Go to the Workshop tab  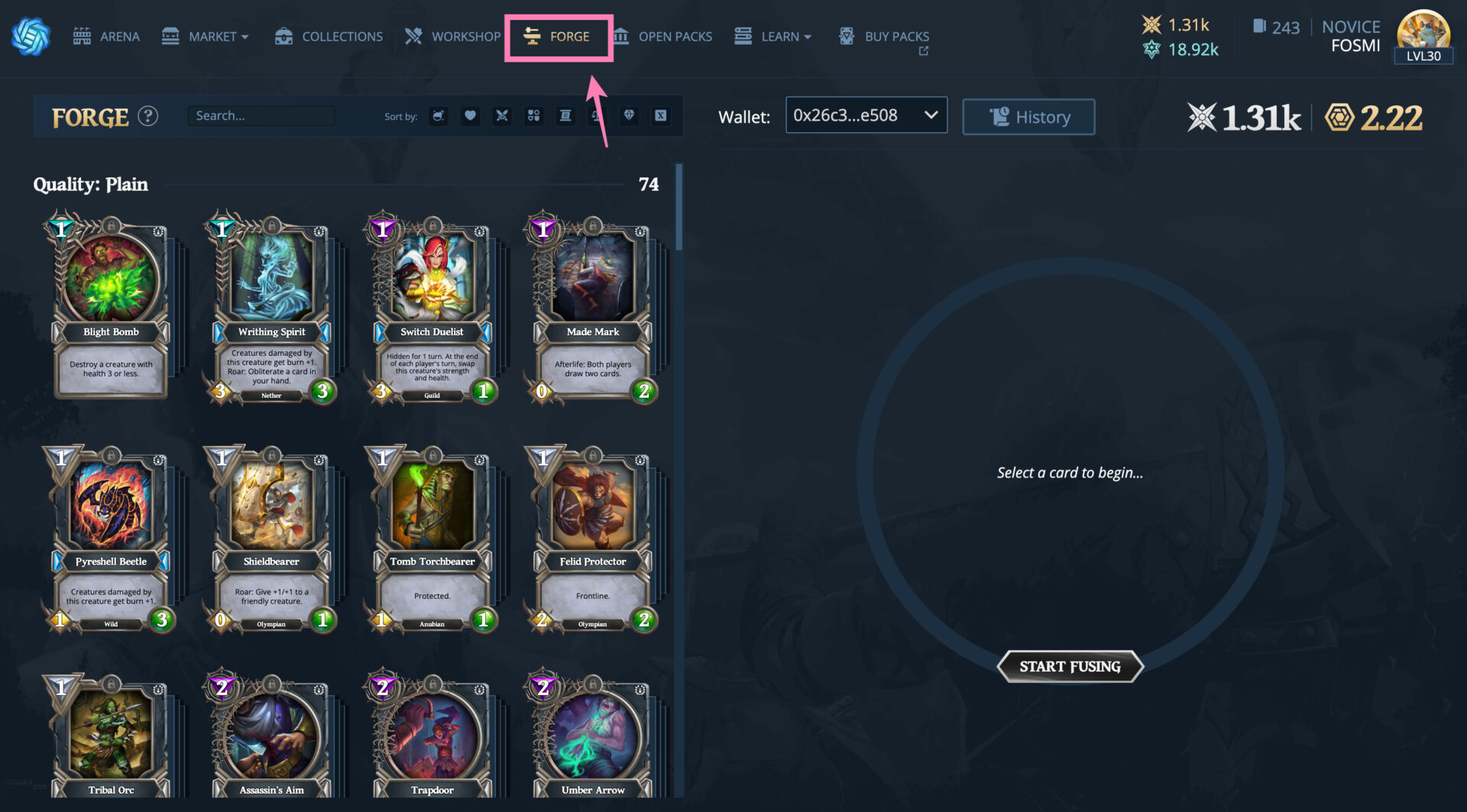coord(452,37)
